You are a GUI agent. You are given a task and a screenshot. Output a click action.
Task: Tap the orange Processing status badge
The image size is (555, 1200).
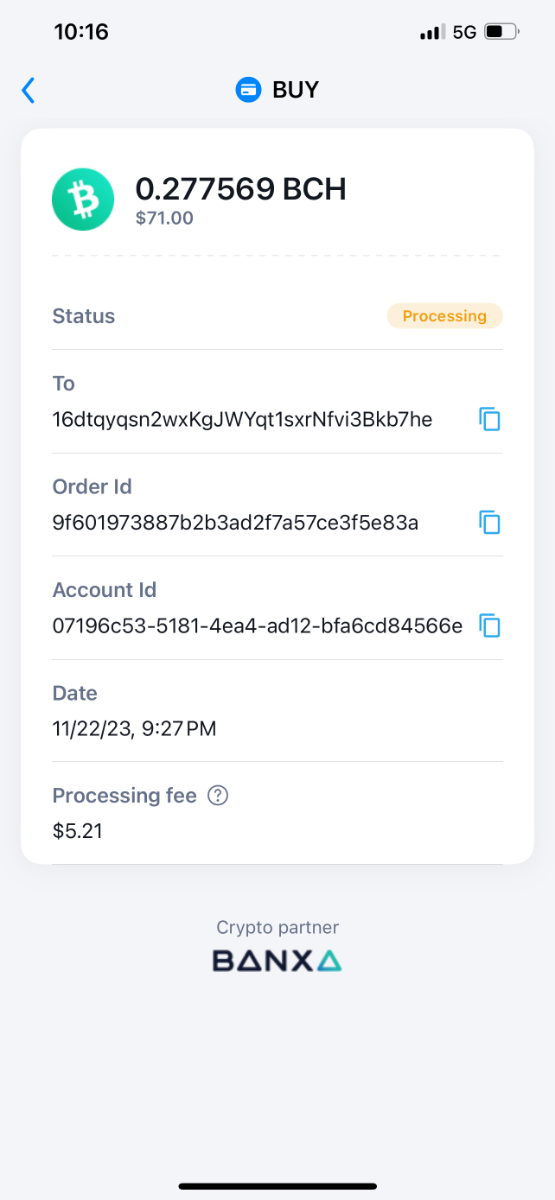(x=444, y=316)
